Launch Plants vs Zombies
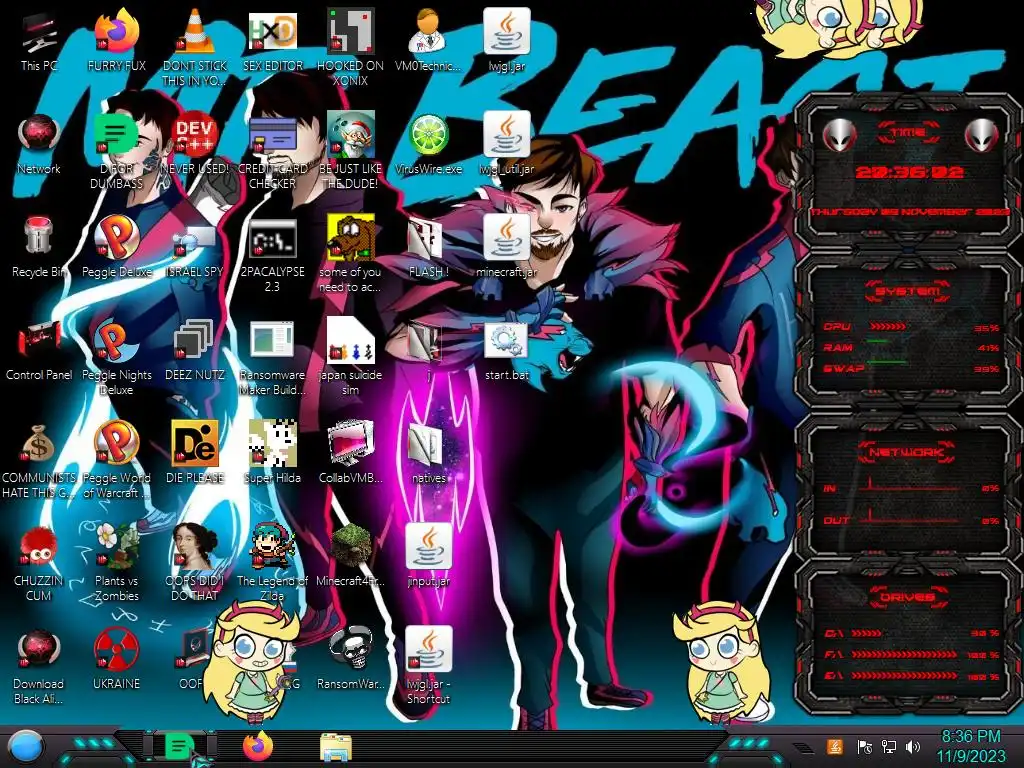This screenshot has width=1024, height=768. pos(116,546)
